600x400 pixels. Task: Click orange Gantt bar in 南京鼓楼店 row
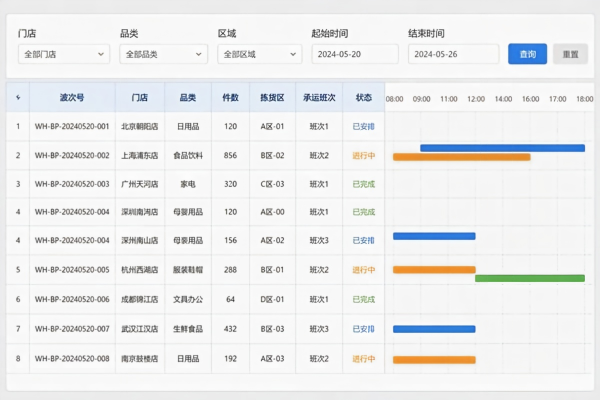pos(434,360)
